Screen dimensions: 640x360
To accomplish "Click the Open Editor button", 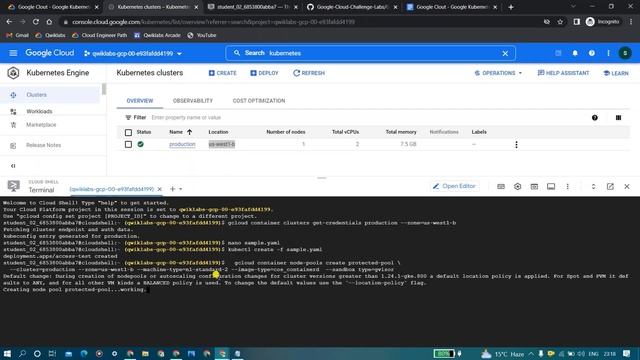I will (x=454, y=186).
